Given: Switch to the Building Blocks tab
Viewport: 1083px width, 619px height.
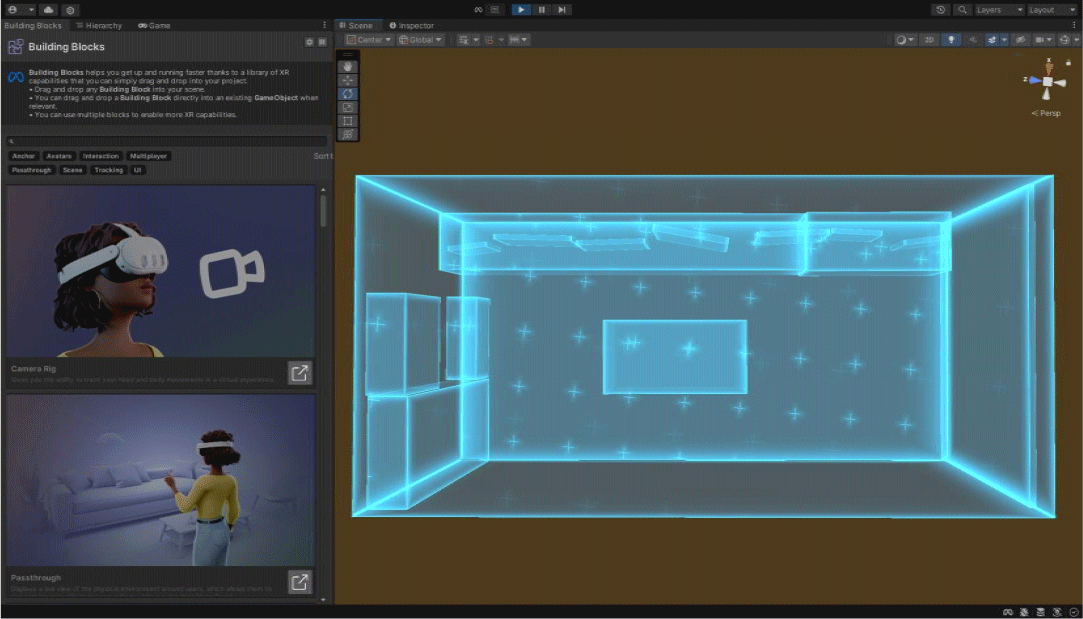Looking at the screenshot, I should pos(33,26).
